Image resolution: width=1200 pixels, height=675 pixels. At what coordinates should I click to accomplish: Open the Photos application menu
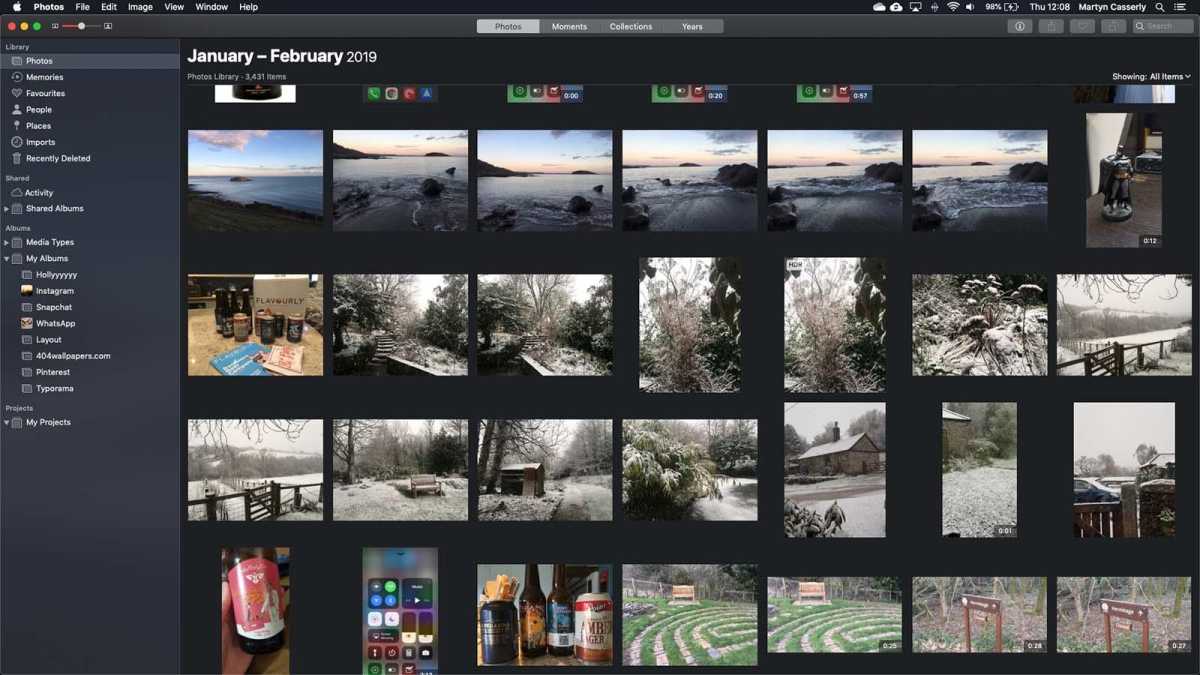49,7
